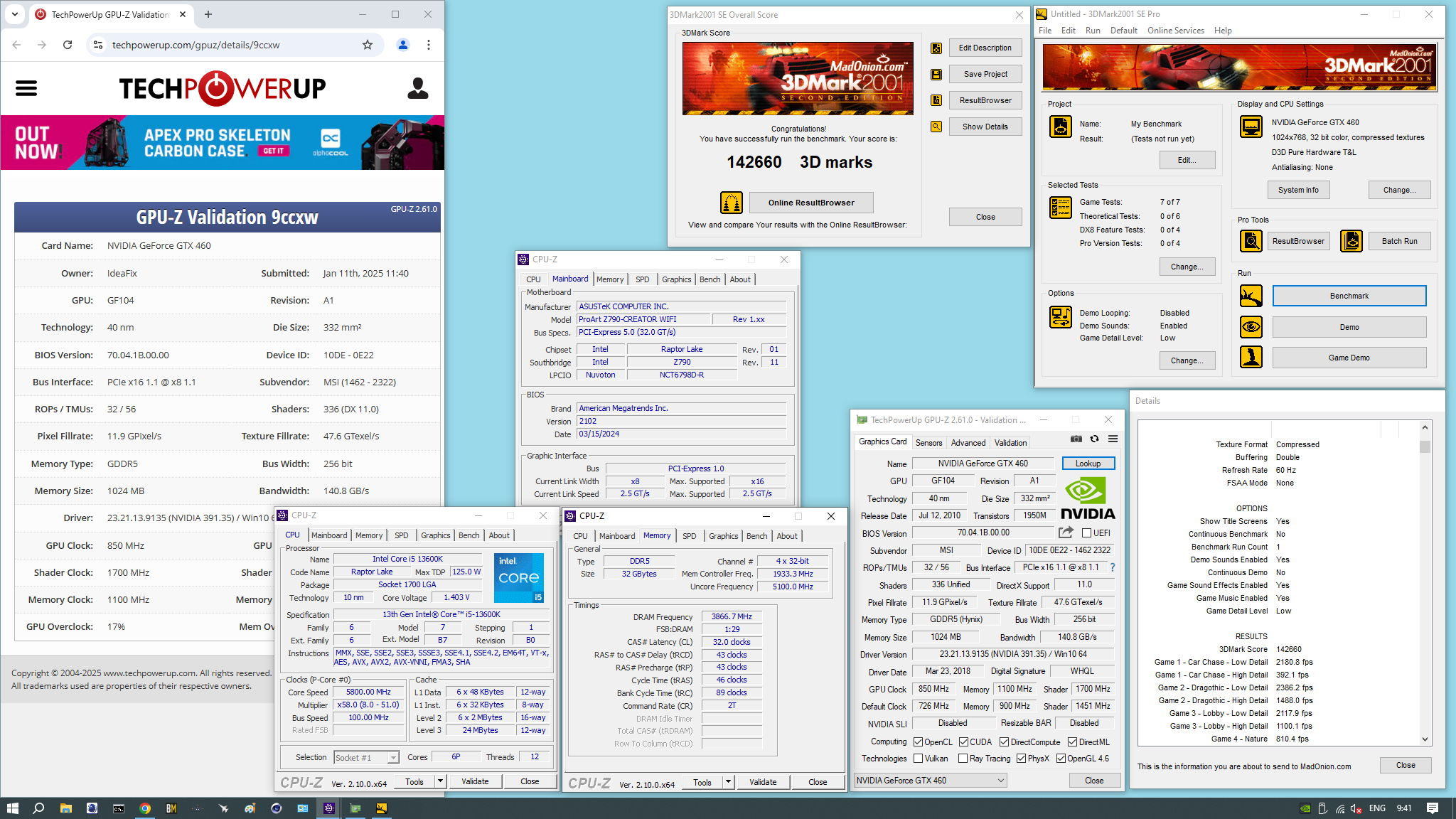
Task: Click the NVIDIA logo in GPU-Z
Action: [x=1088, y=498]
